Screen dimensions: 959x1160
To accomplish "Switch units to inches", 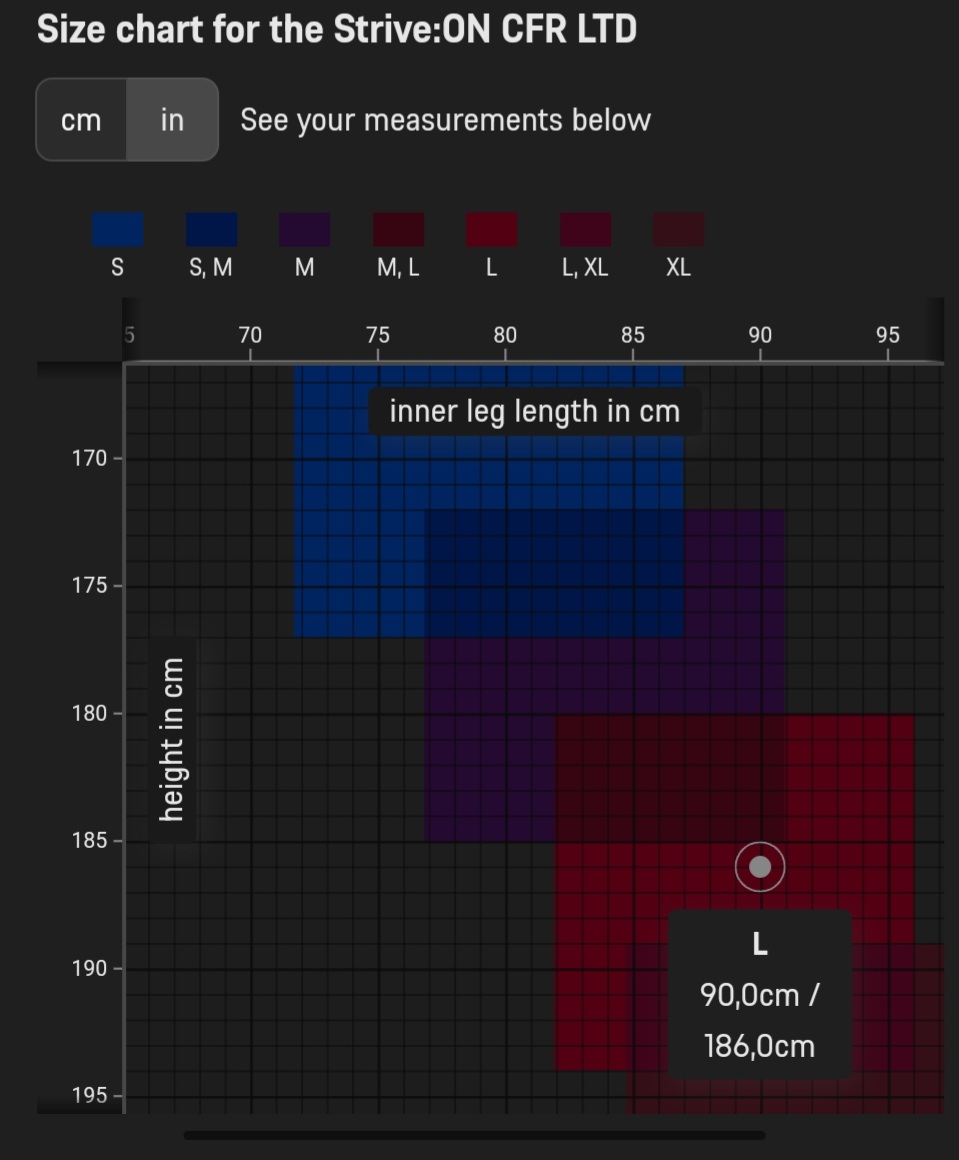I will point(172,120).
